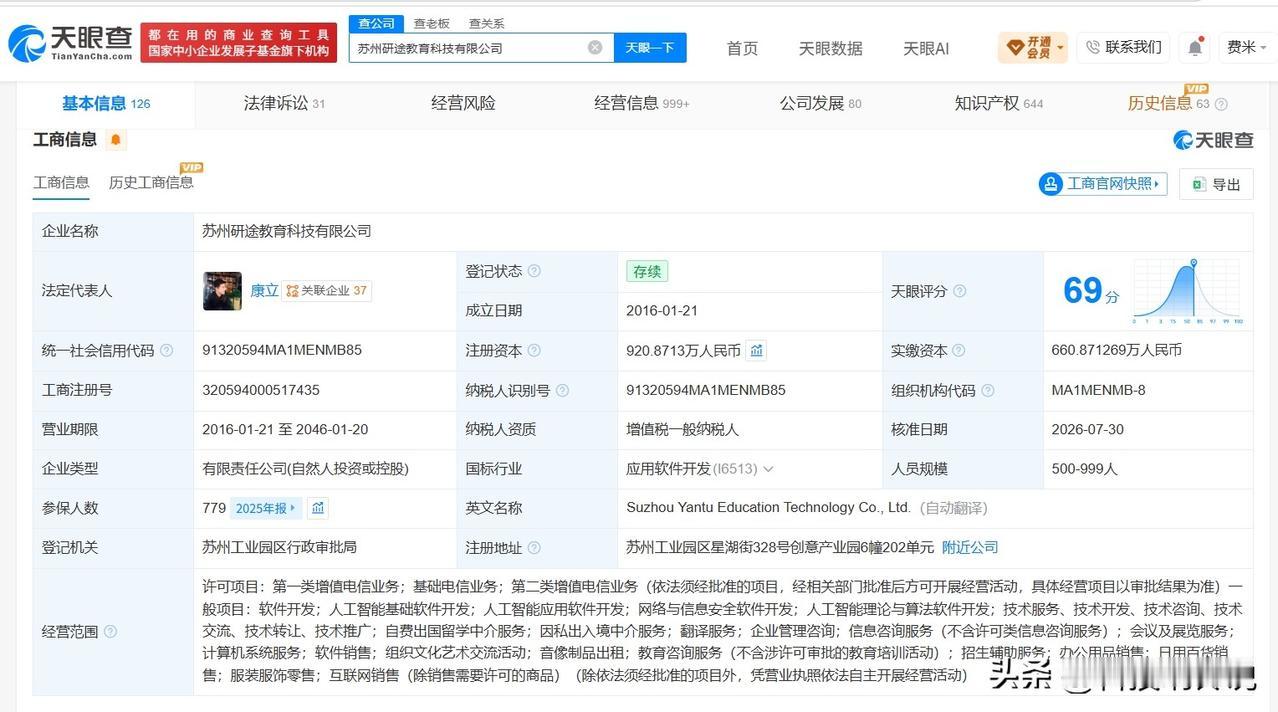Select the 查公司 search tab

tap(376, 23)
